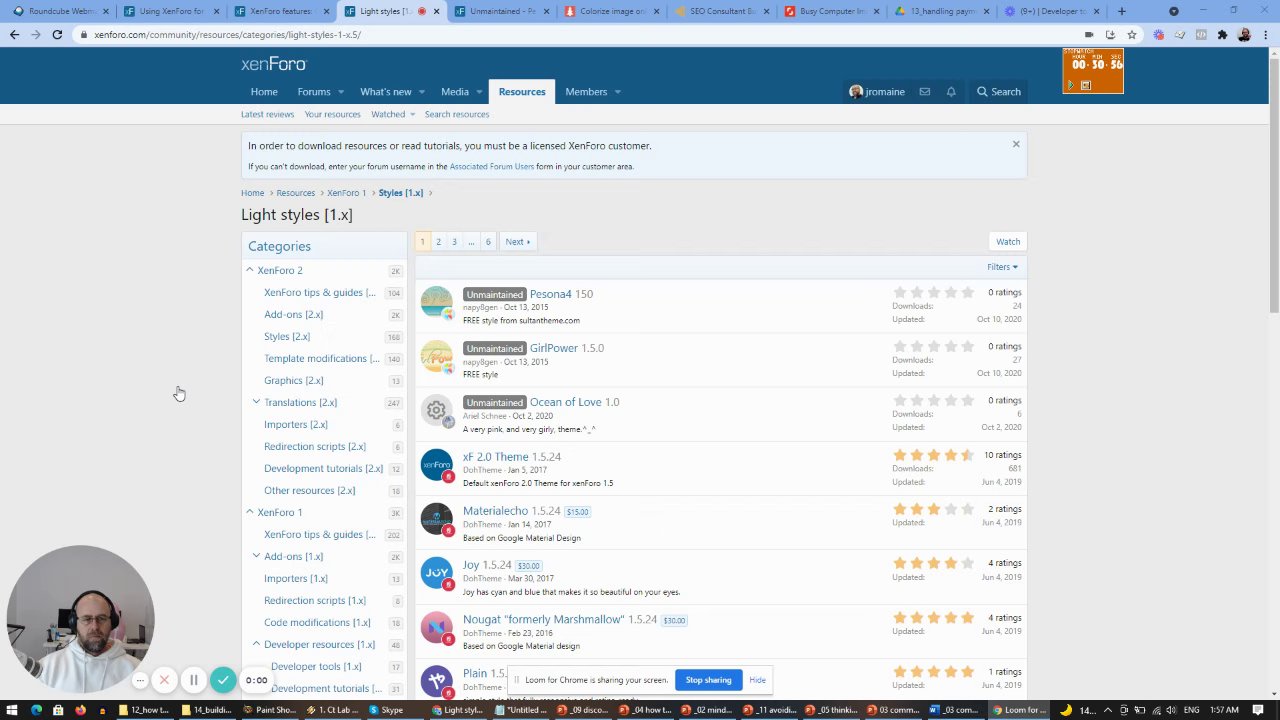Click the XenForo logo
The height and width of the screenshot is (720, 1280).
[x=273, y=64]
